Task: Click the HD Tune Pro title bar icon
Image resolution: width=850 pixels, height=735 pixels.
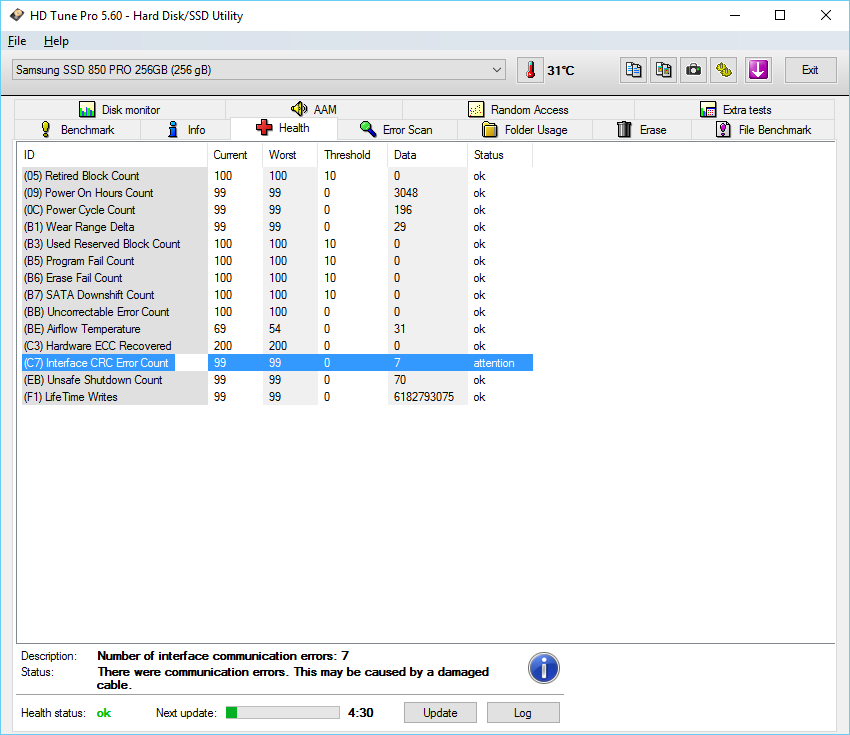Action: pos(17,15)
